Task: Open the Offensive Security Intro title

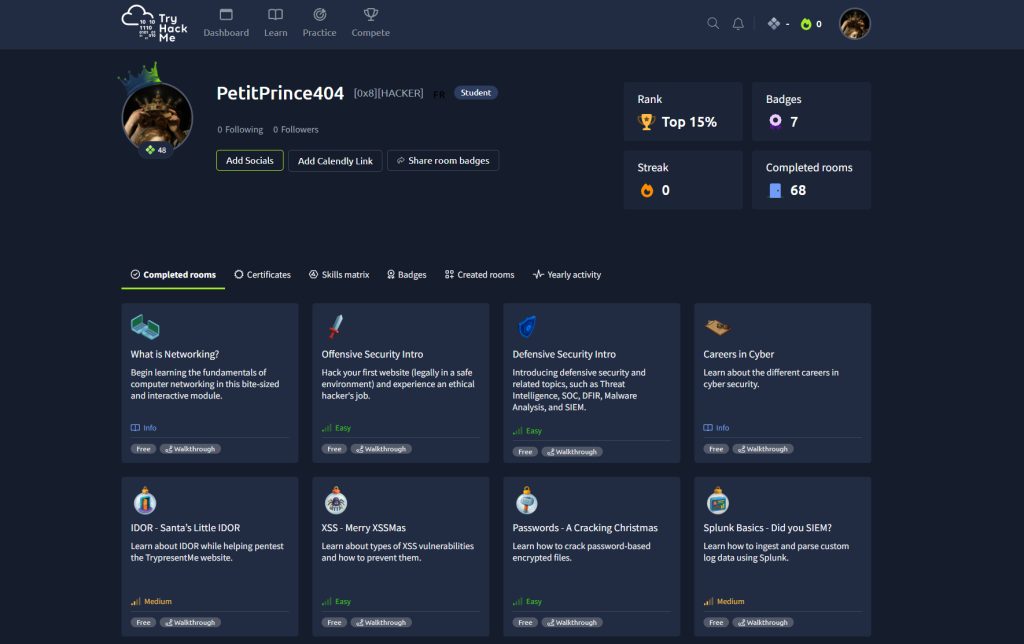Action: (x=372, y=354)
